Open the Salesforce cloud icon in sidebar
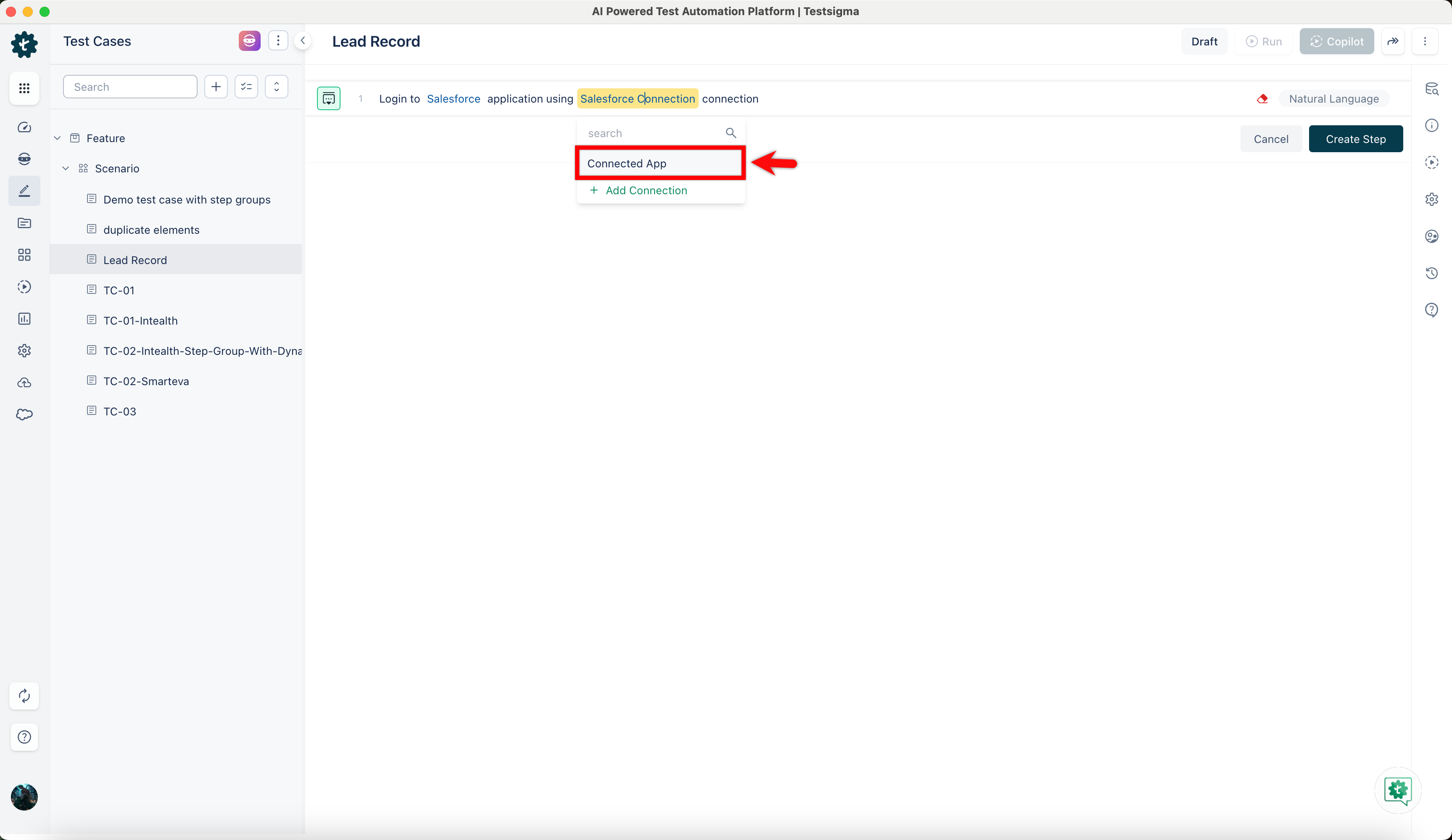Viewport: 1452px width, 840px height. (24, 414)
